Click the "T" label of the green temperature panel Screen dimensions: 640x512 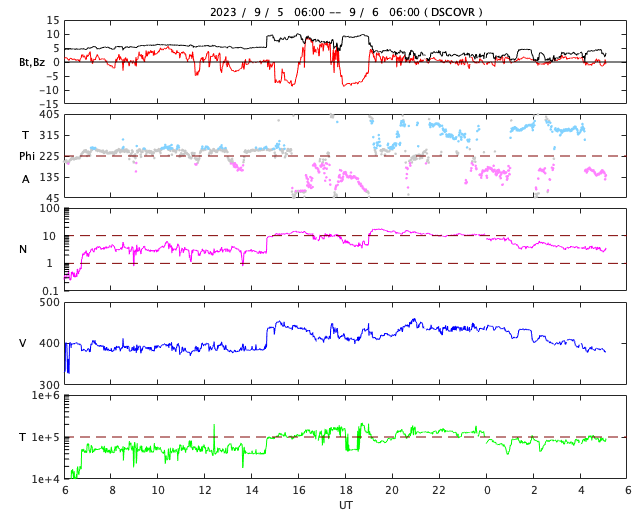click(x=23, y=437)
